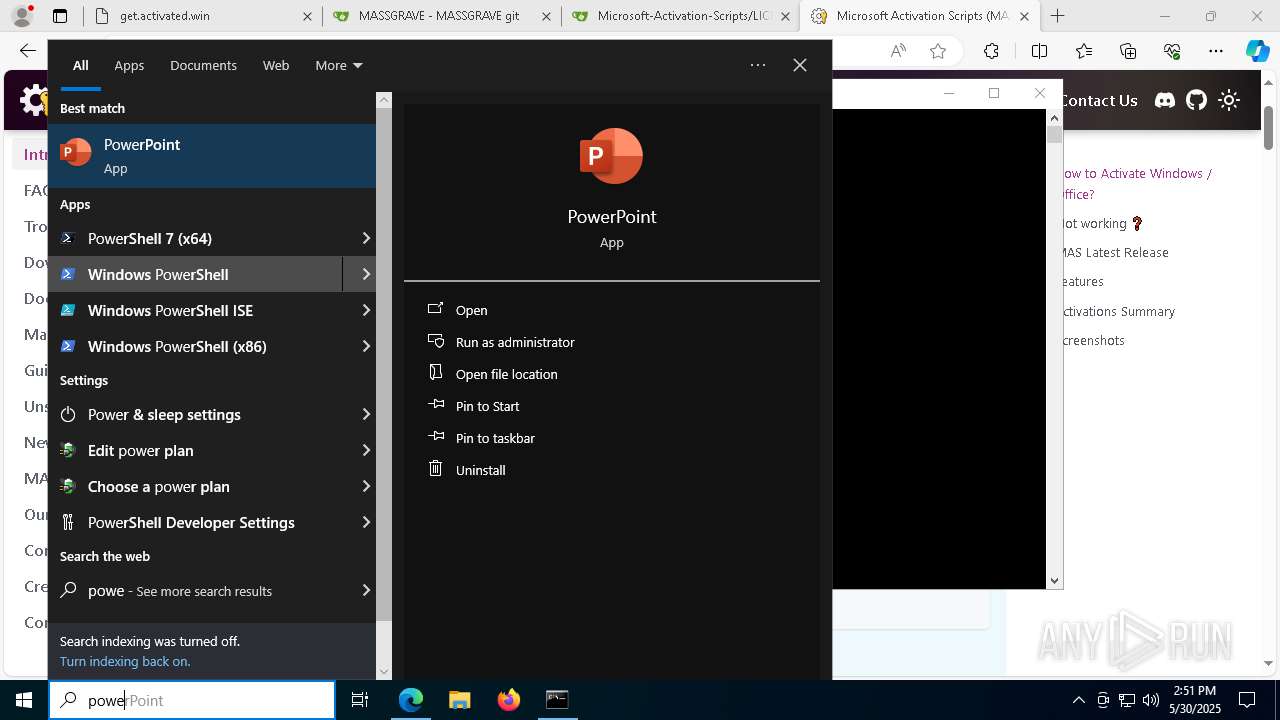This screenshot has width=1280, height=720.
Task: Add this page to favorites star icon
Action: click(938, 51)
